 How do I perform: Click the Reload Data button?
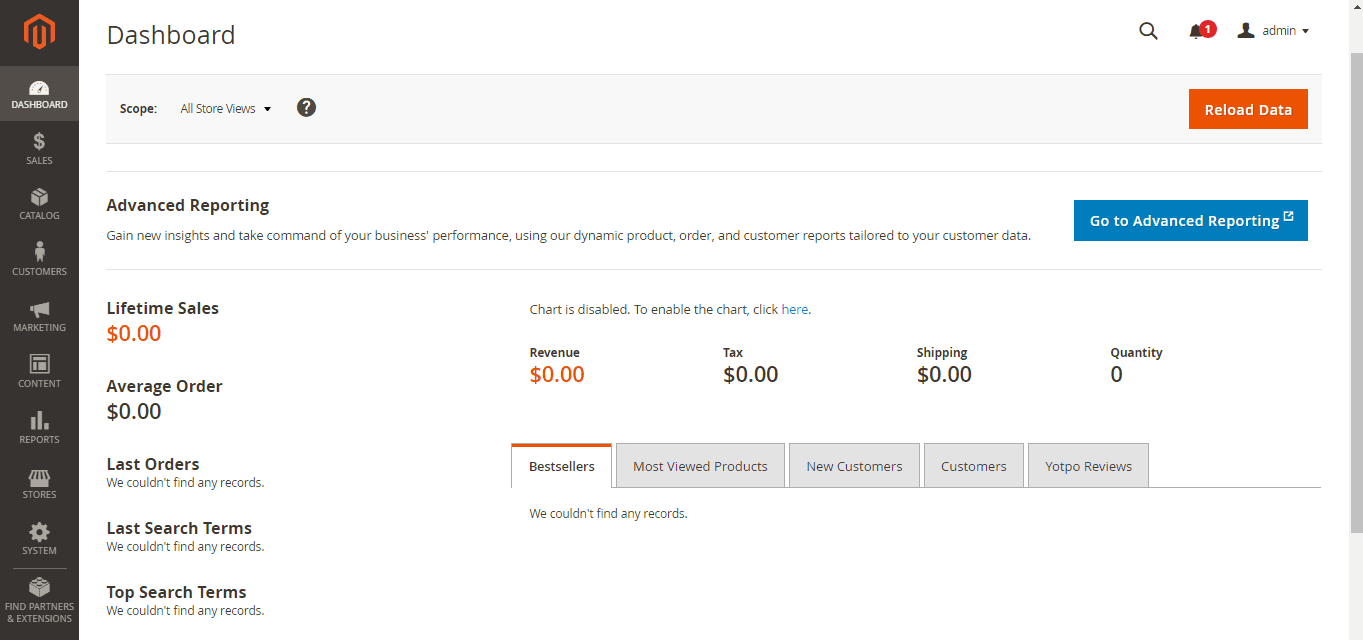[1248, 109]
